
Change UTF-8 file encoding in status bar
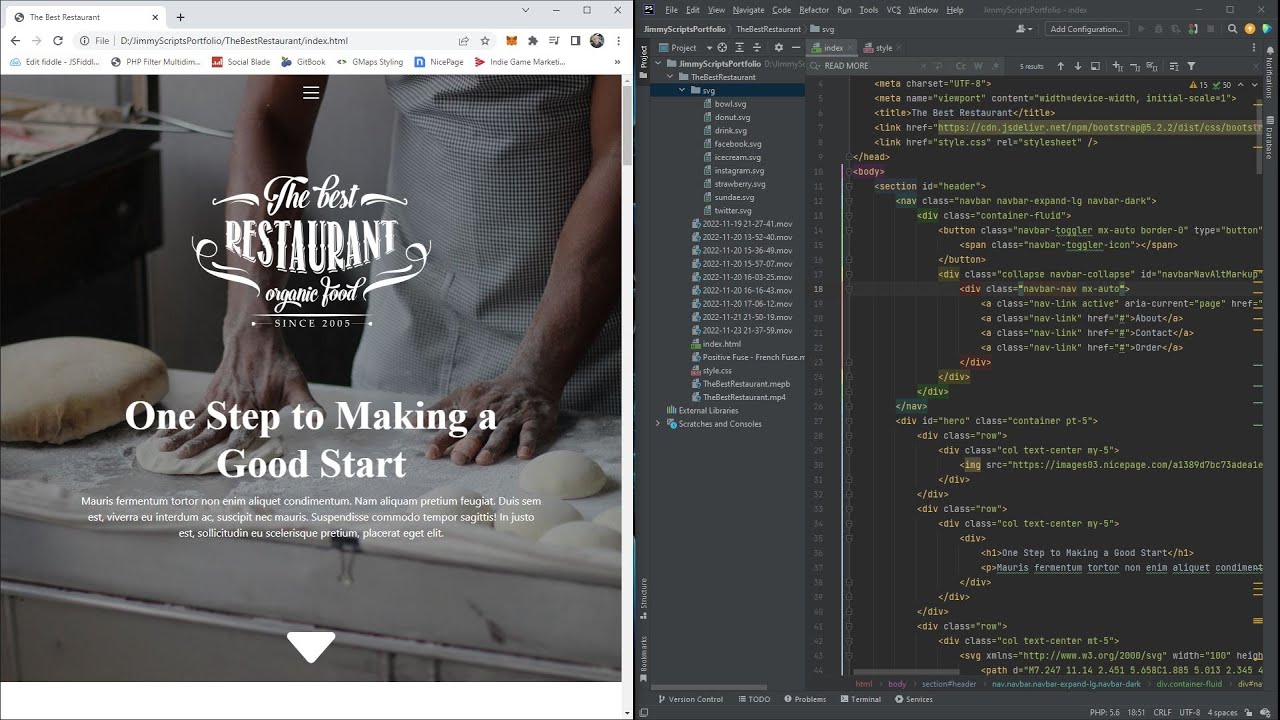tap(1189, 712)
